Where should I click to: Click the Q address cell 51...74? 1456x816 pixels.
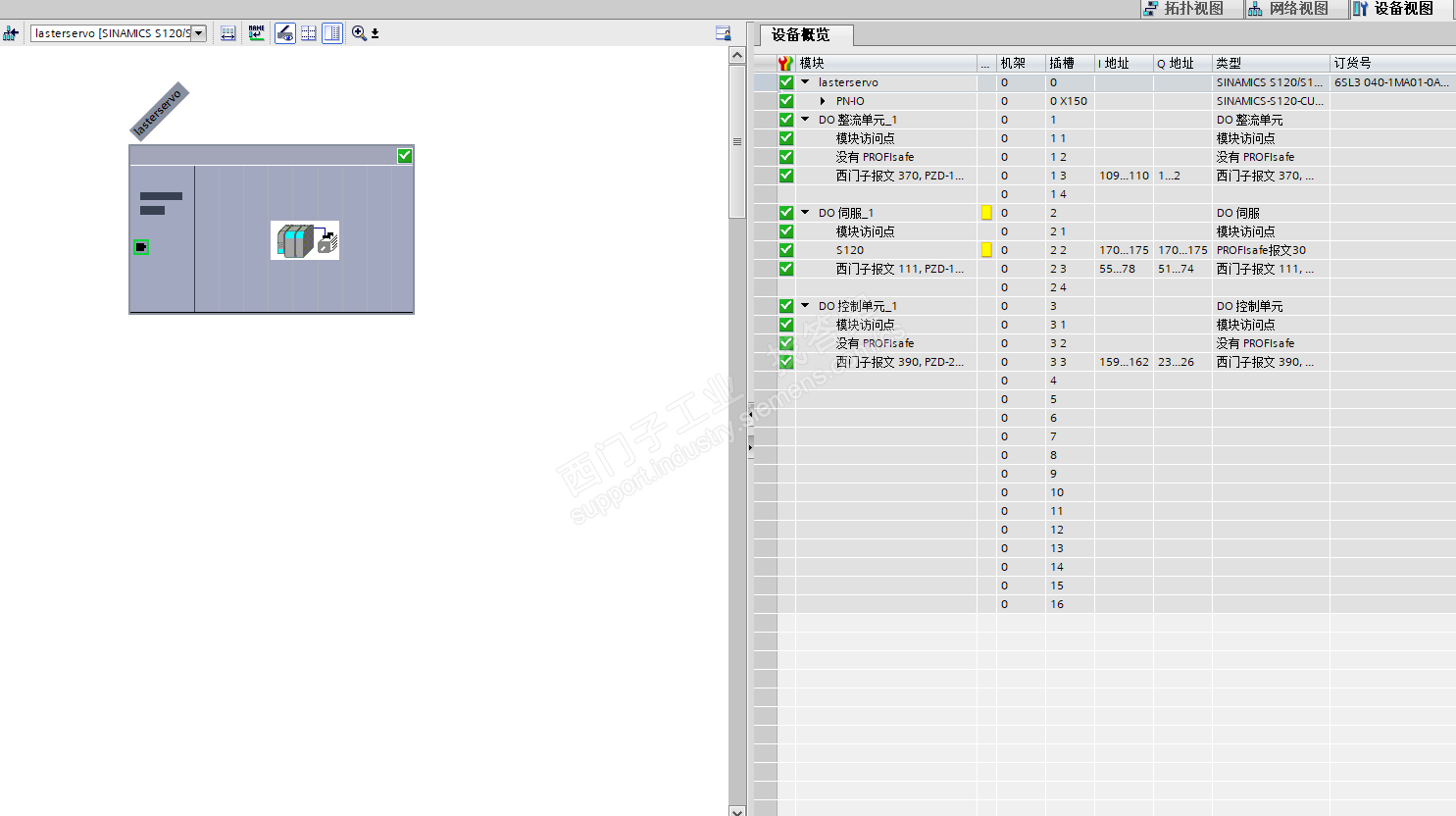(1182, 269)
